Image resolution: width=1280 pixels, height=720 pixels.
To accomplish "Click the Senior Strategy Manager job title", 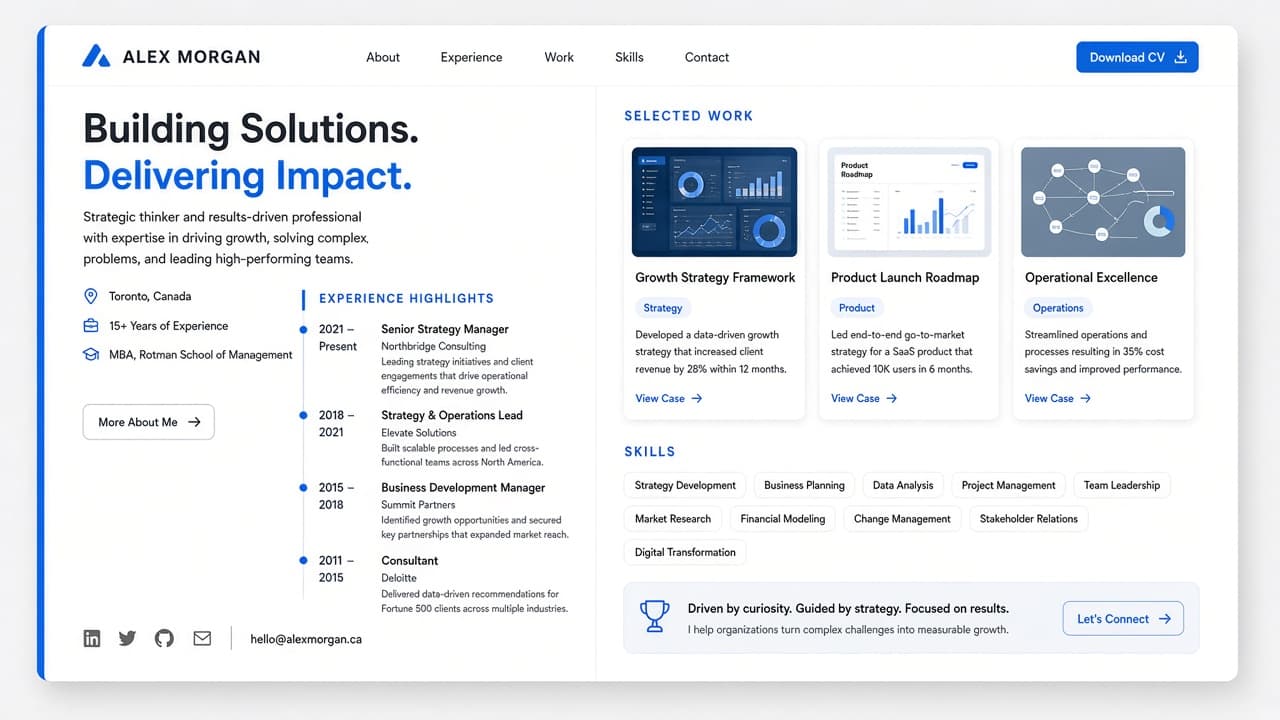I will click(x=445, y=329).
